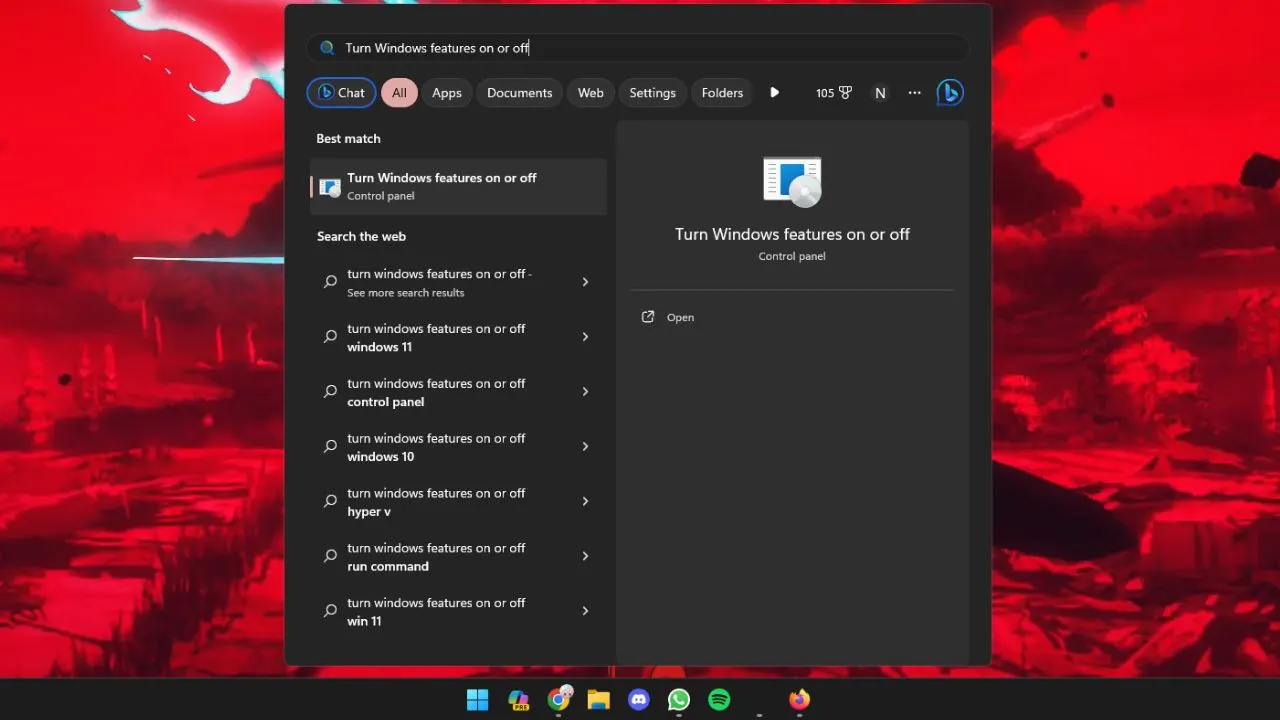Click the Windows Start button
Viewport: 1280px width, 720px height.
(x=478, y=700)
